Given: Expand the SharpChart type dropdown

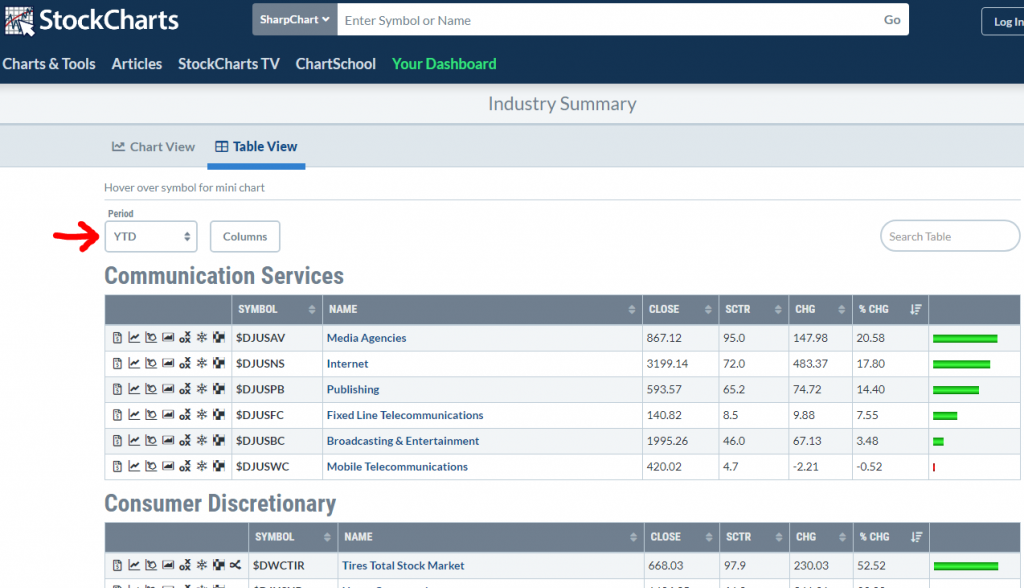Looking at the screenshot, I should (295, 20).
